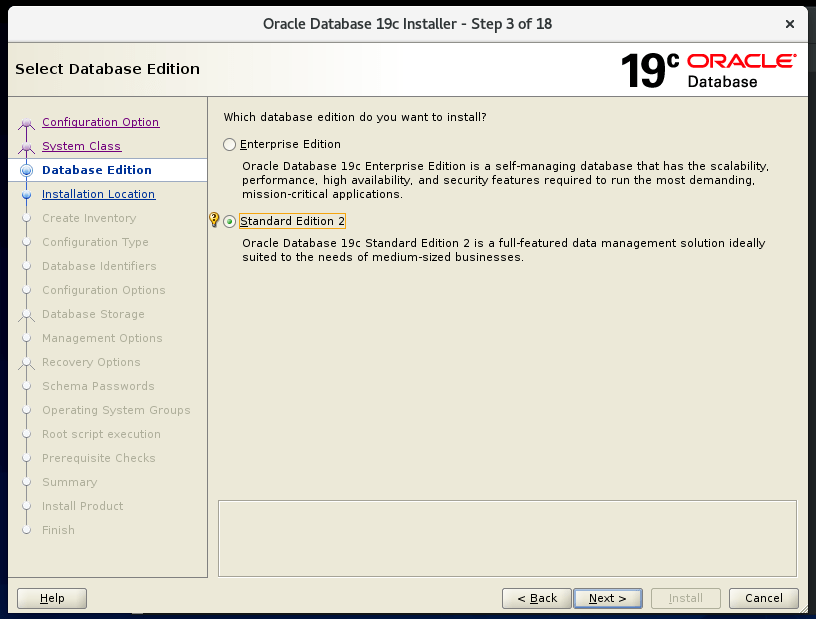Proceed with the Next button
Screen dimensions: 816x619
(607, 598)
